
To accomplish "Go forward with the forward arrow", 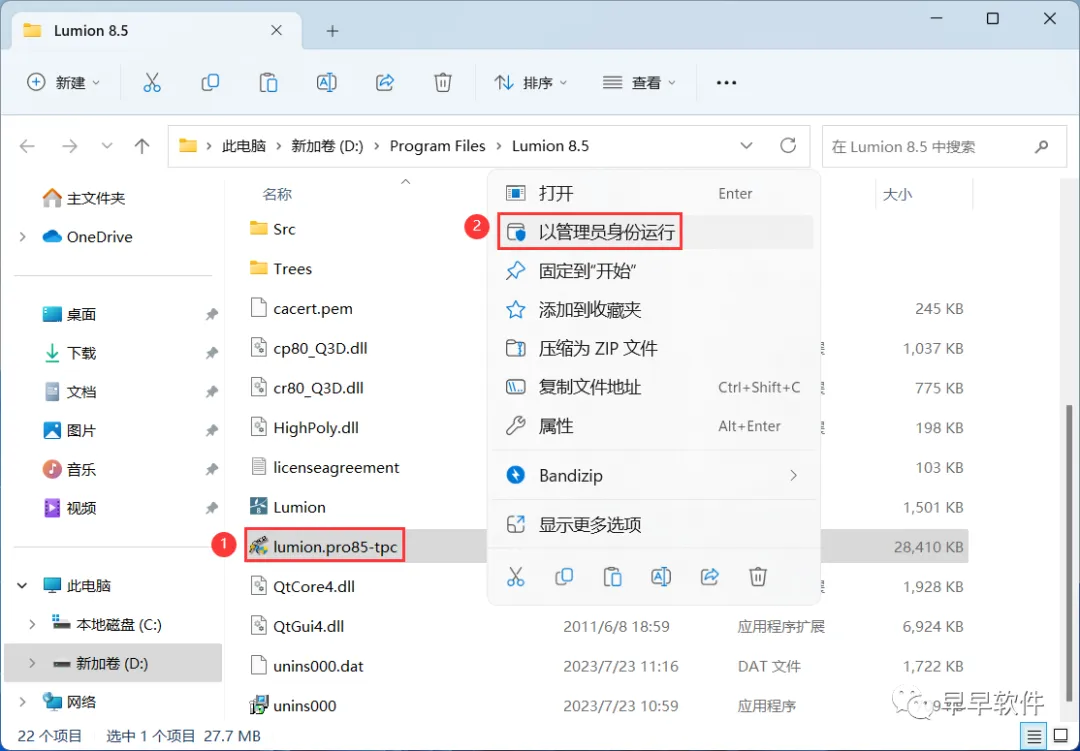I will tap(70, 146).
